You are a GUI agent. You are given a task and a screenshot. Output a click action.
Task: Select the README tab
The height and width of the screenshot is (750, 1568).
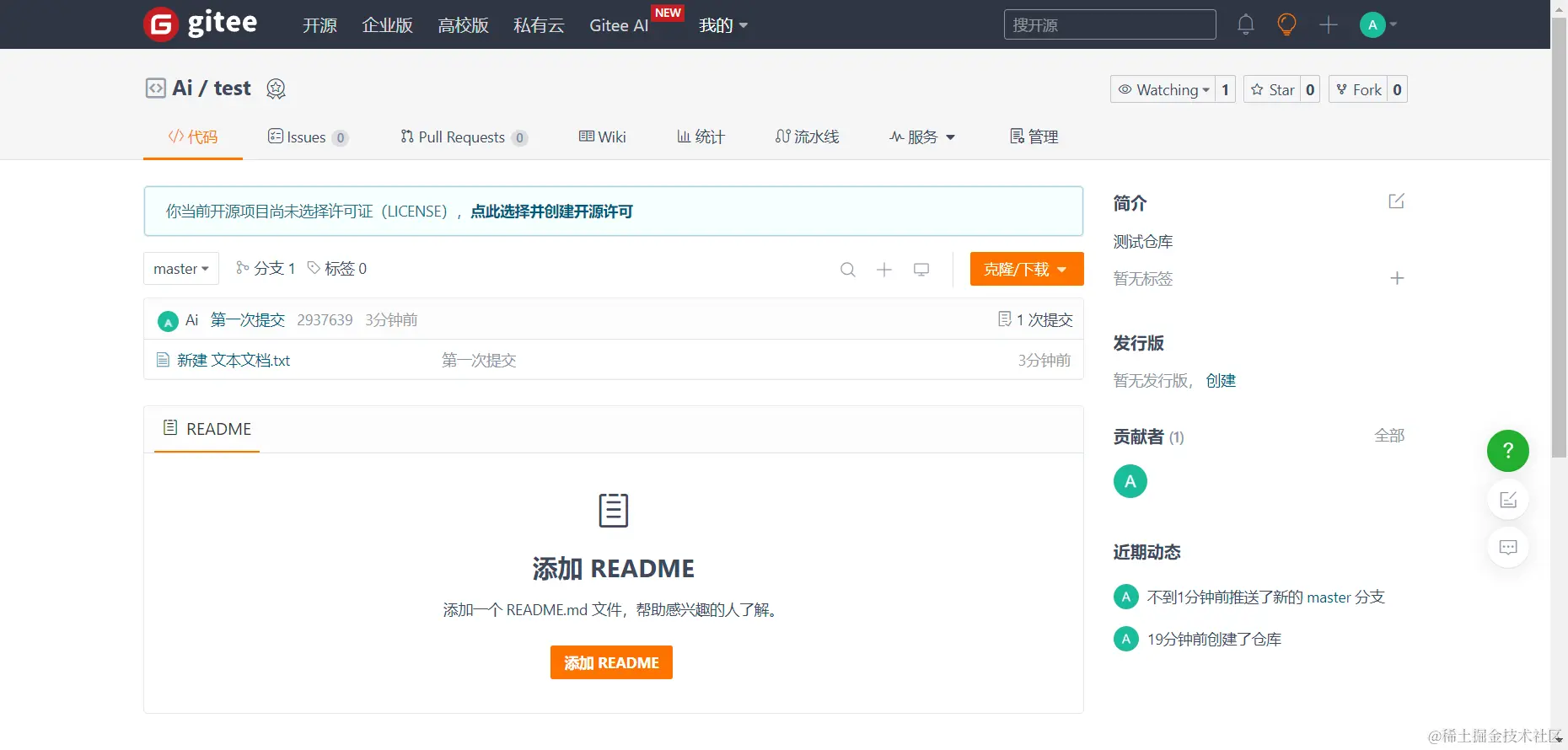[207, 429]
